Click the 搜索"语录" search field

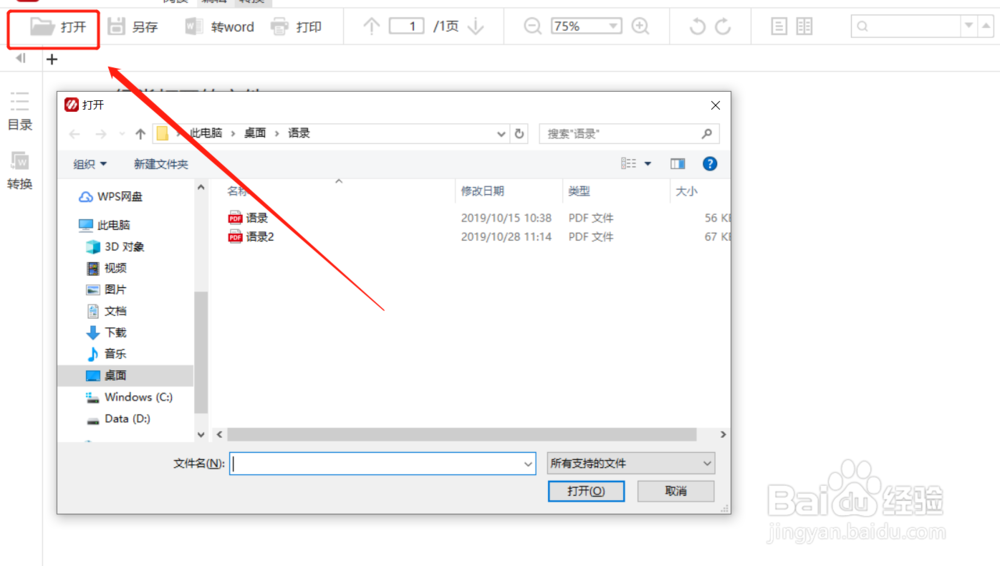629,133
